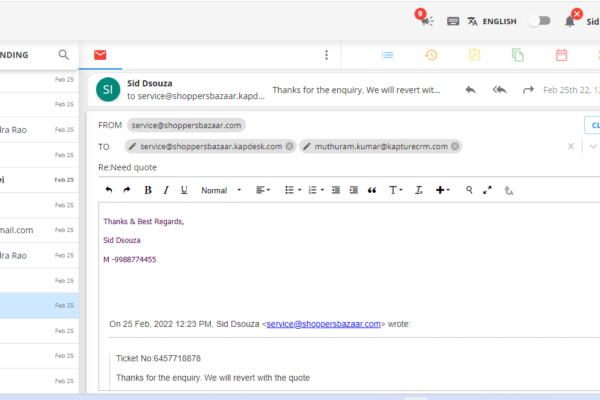
Task: Clear text formatting
Action: (x=419, y=190)
